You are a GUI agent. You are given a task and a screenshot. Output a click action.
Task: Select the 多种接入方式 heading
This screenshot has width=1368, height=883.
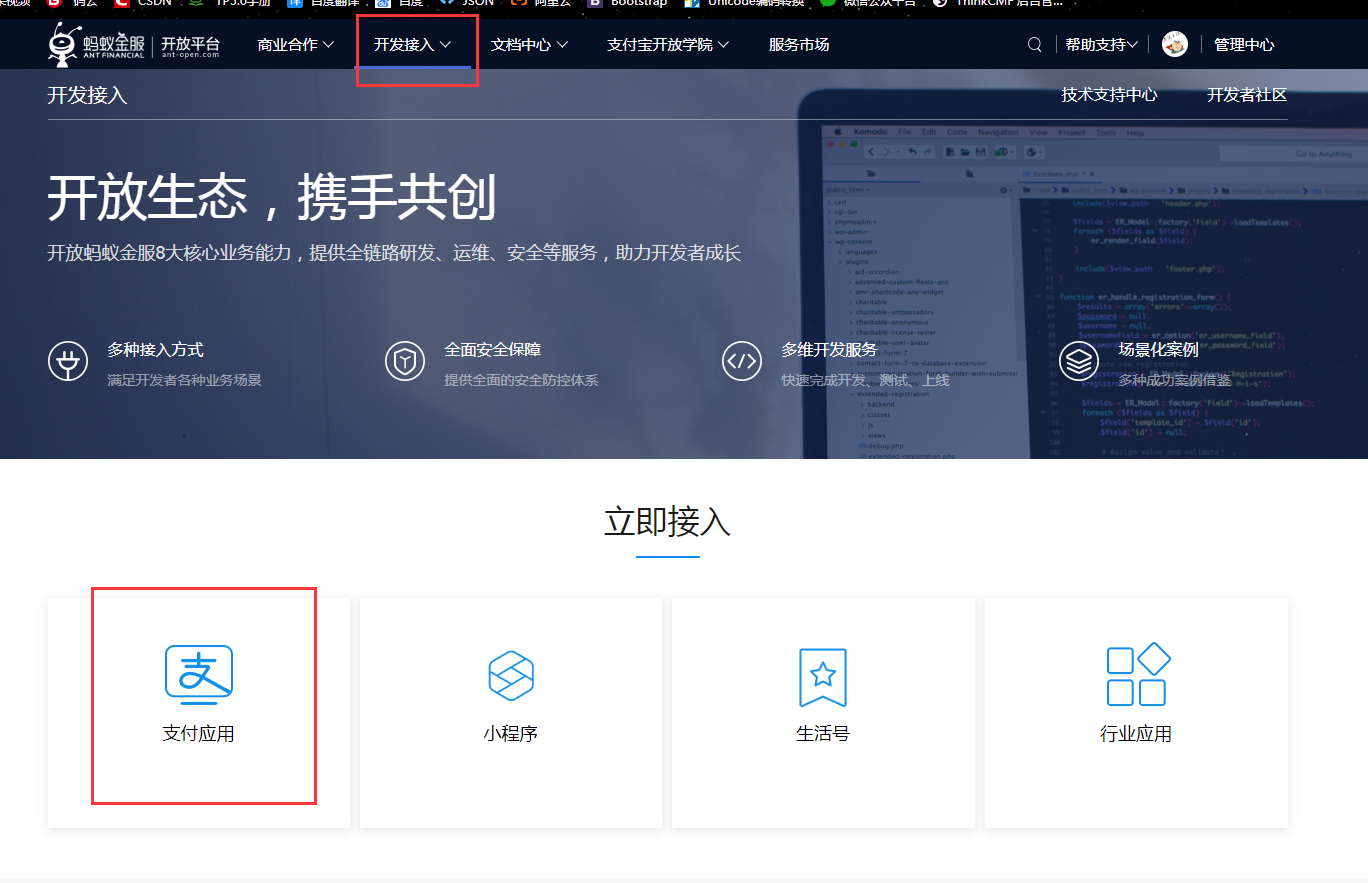point(155,350)
